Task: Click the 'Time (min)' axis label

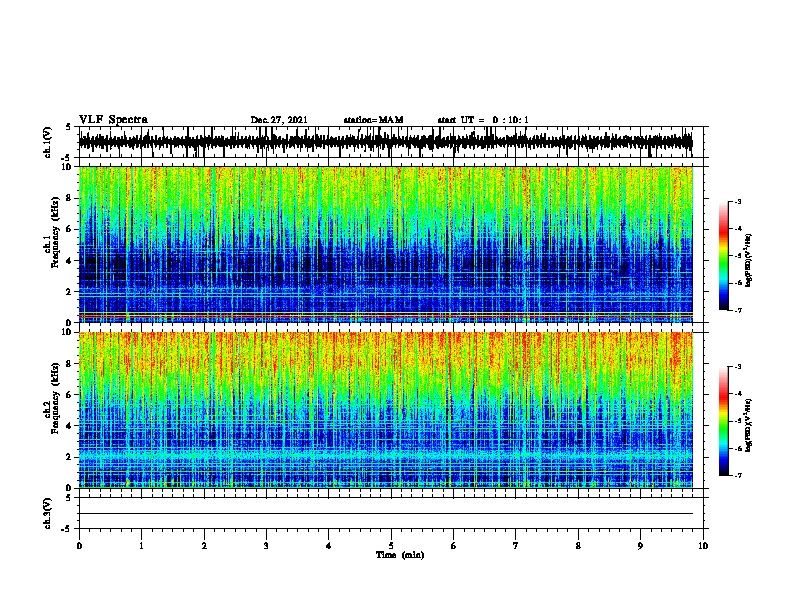Action: tap(400, 555)
